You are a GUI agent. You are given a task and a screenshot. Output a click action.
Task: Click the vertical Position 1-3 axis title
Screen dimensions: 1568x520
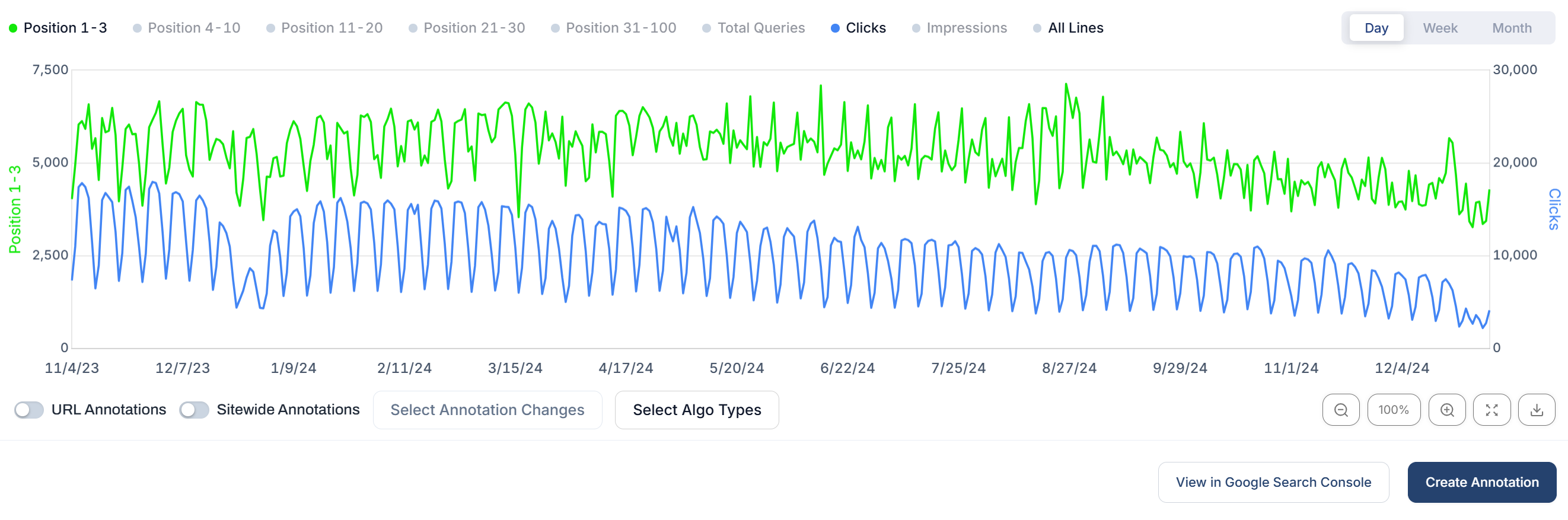point(15,209)
